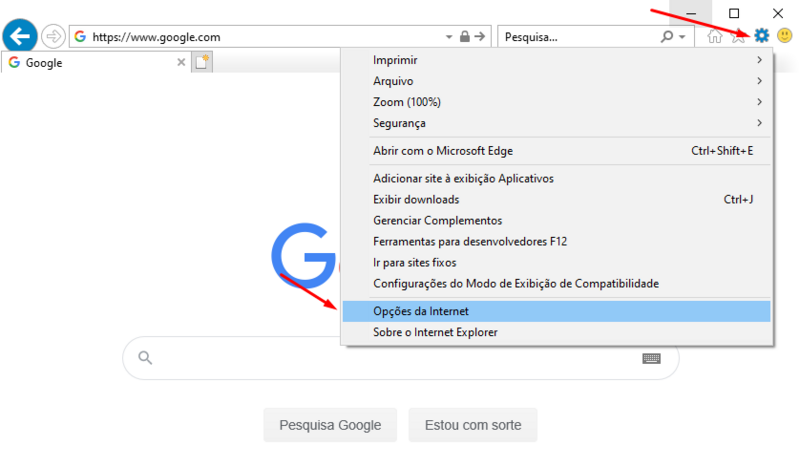Open a new tab with the blank-page button
Screen dimensions: 800x467
202,62
